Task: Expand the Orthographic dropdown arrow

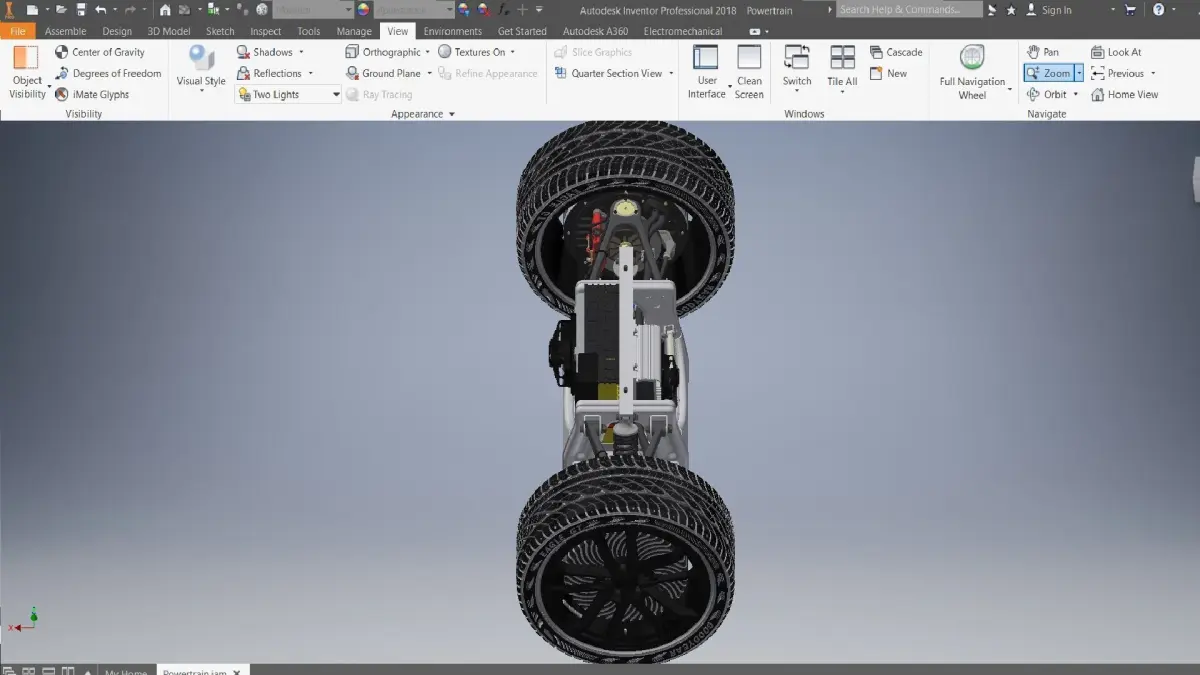Action: [427, 52]
